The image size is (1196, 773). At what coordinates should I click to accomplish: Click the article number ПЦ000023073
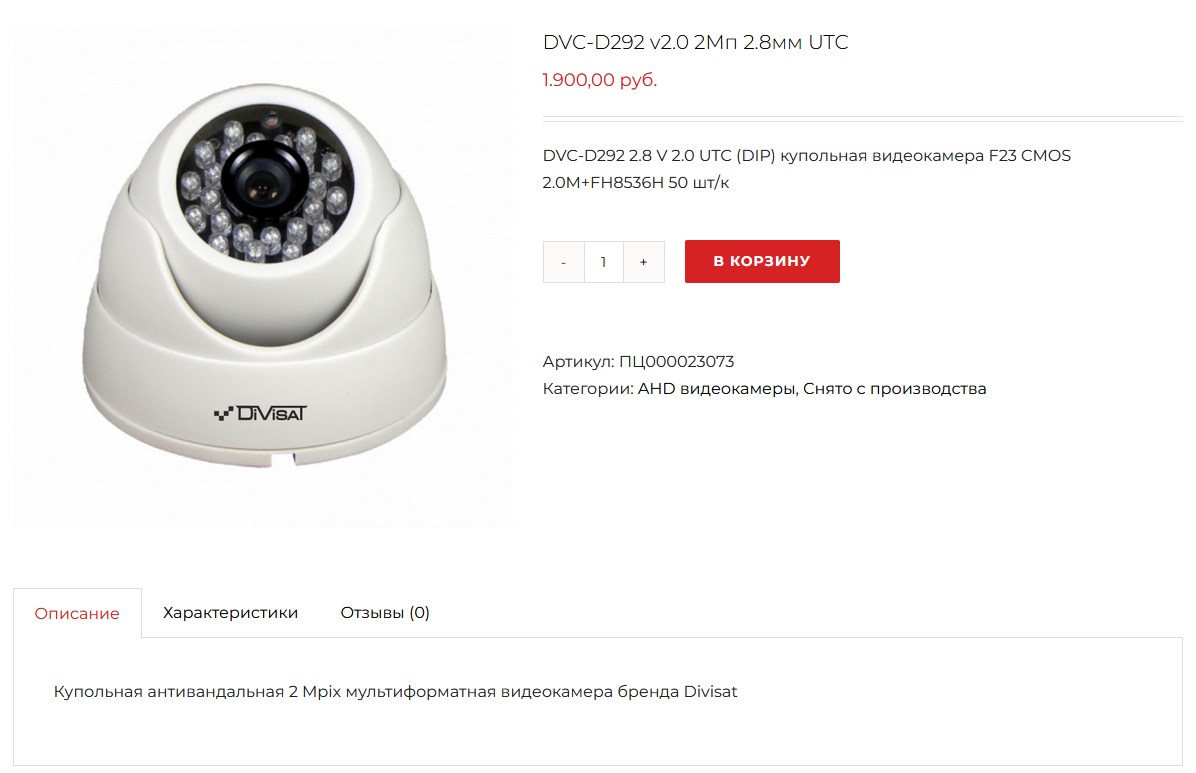(677, 361)
